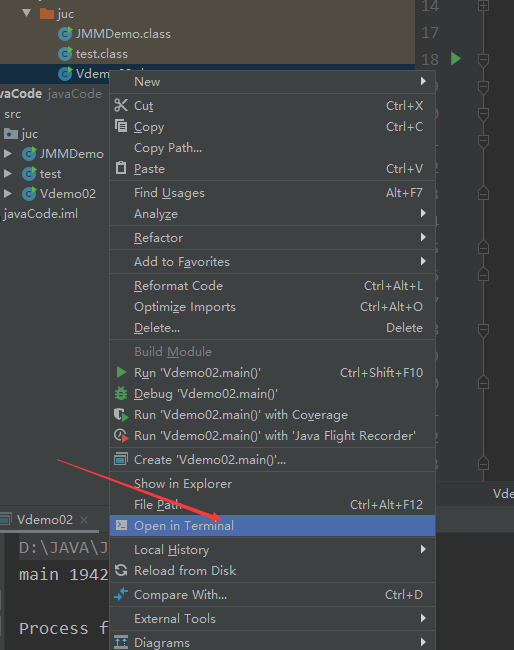Screen dimensions: 514x650
Task: Click the Open in Terminal icon
Action: pos(121,525)
